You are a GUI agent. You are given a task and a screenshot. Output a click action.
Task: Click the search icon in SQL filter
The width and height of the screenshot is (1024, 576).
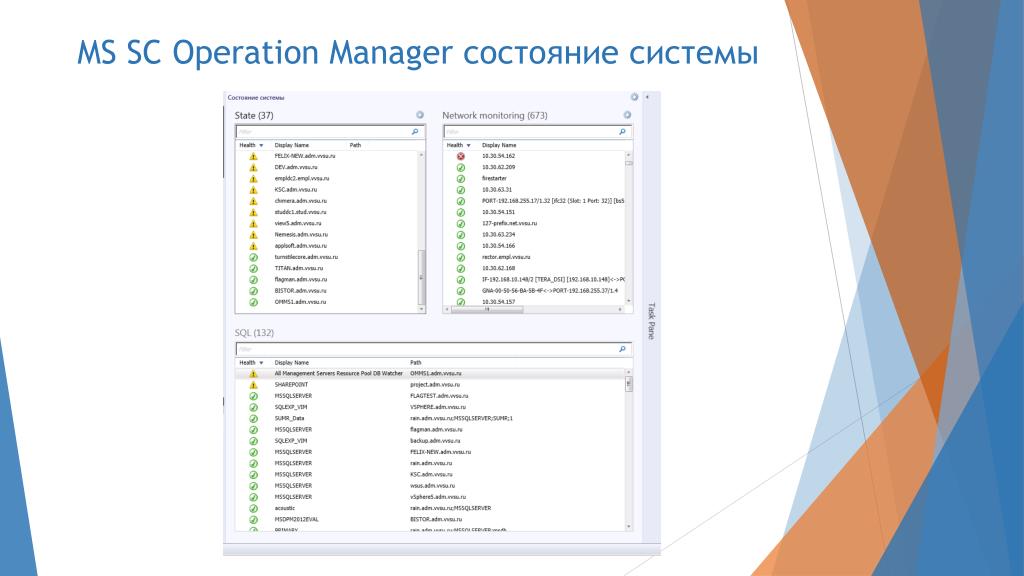tap(622, 349)
